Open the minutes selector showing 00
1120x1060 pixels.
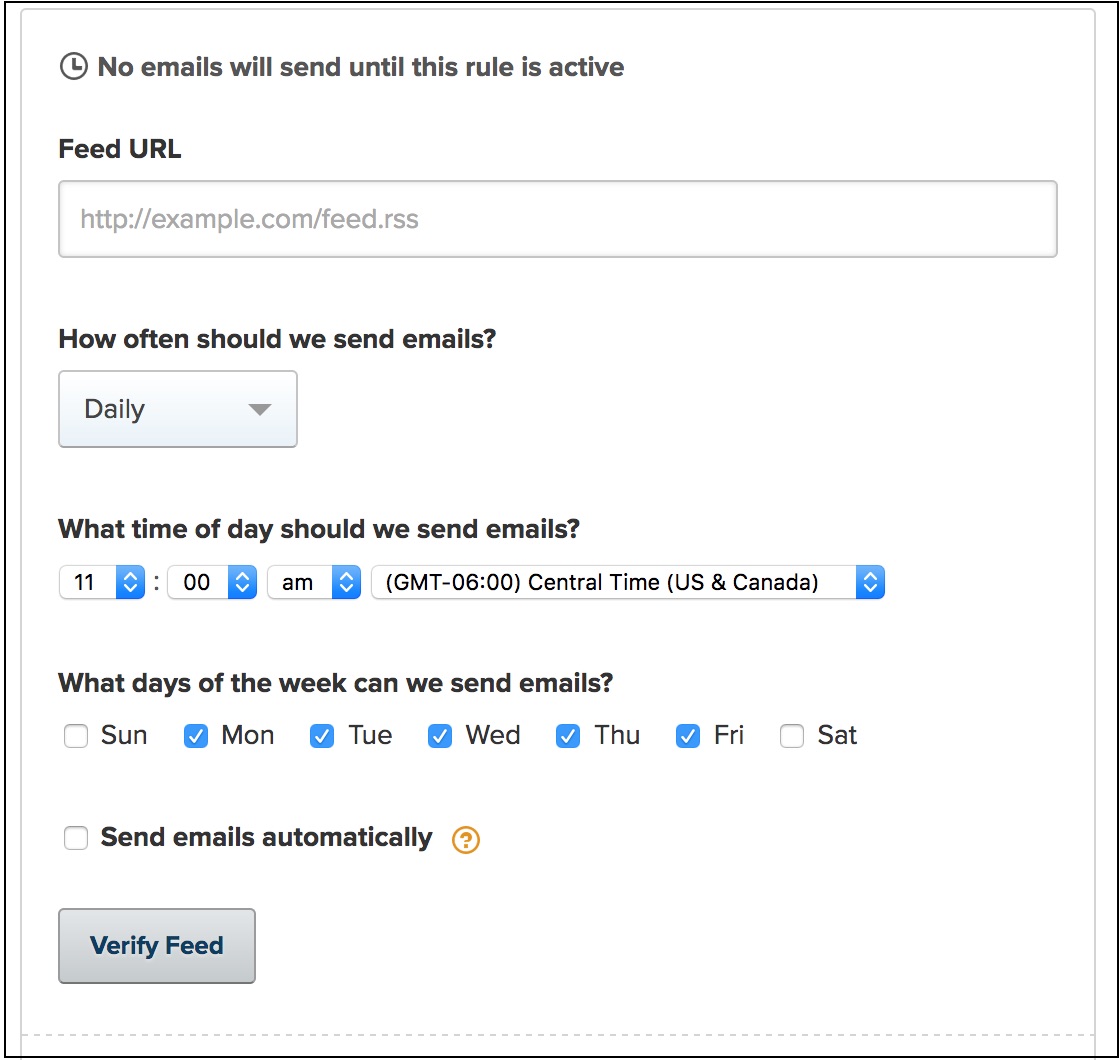click(x=212, y=582)
